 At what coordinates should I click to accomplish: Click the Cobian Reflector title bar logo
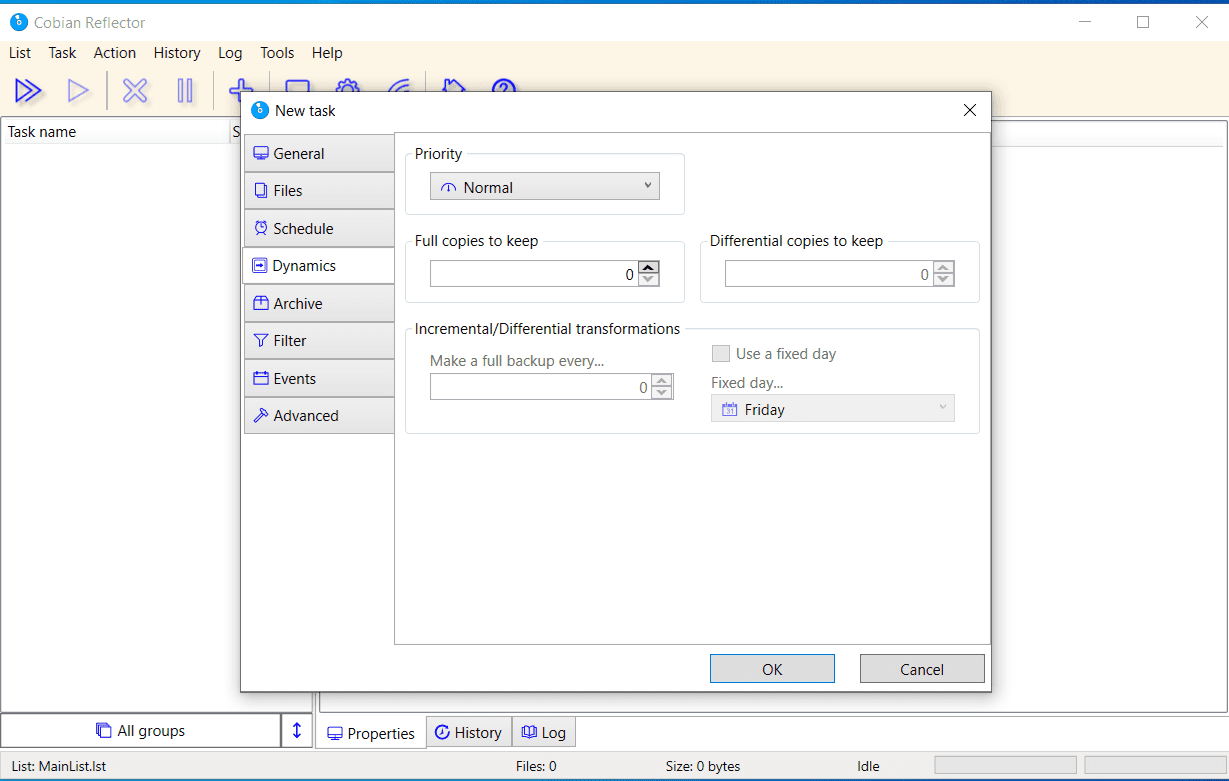click(19, 22)
